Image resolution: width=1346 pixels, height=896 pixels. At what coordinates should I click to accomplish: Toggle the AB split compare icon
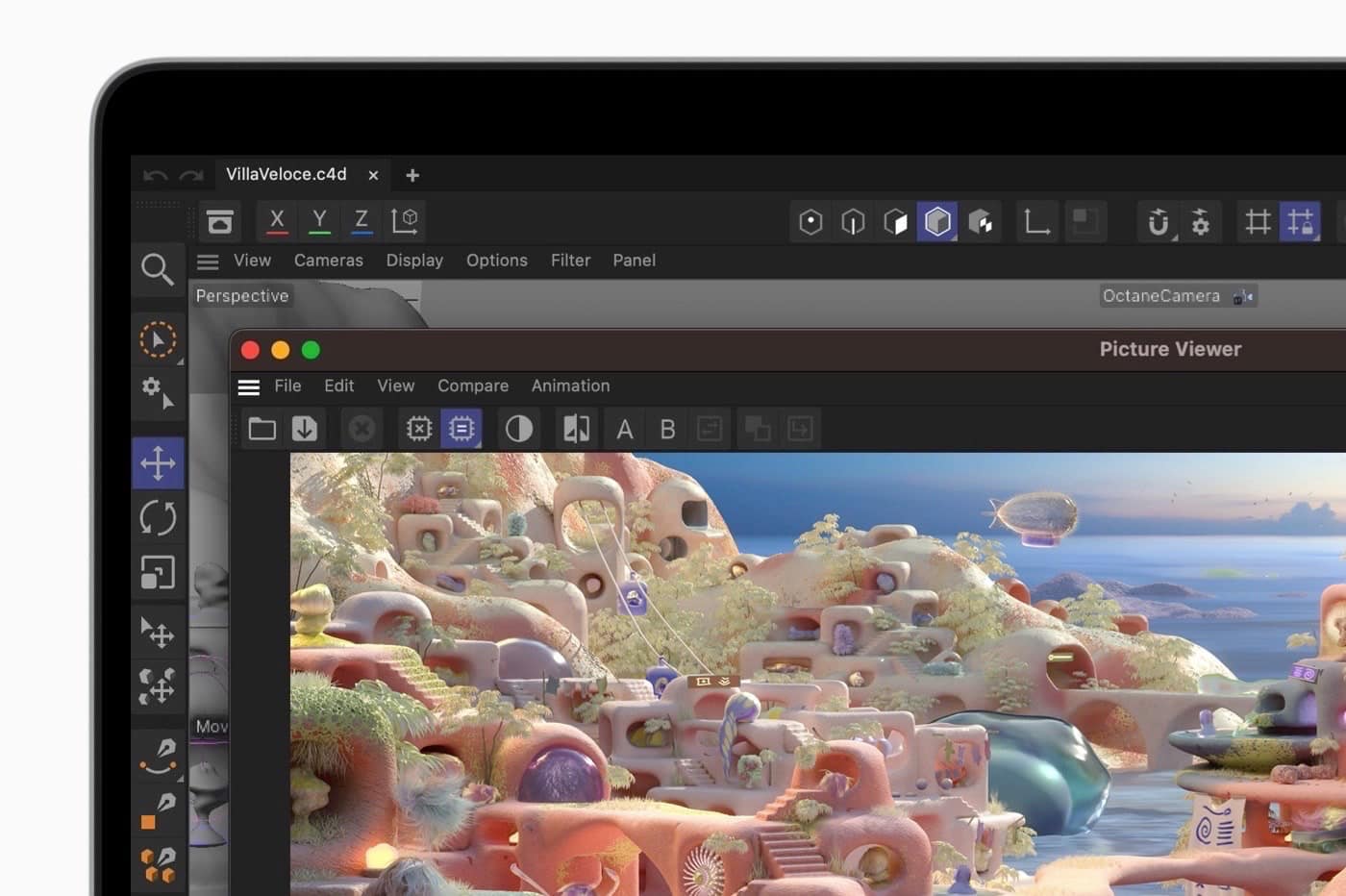(577, 429)
